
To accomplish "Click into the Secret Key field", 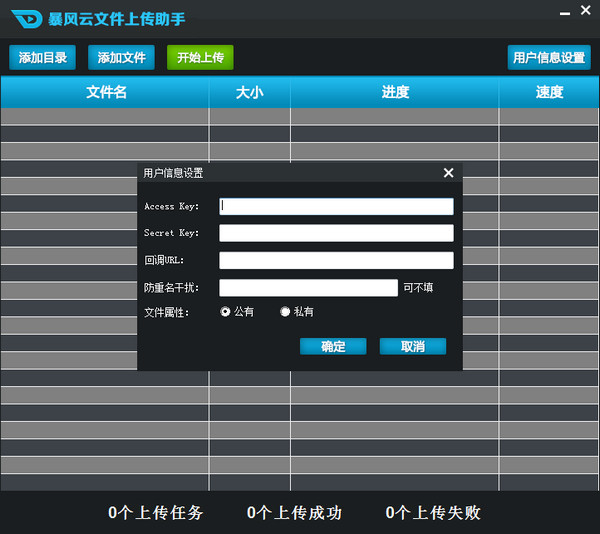I will pos(336,233).
